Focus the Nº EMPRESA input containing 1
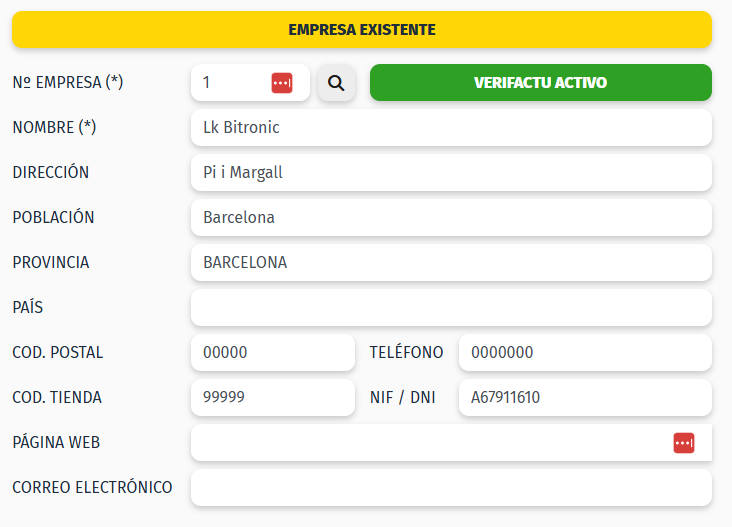The width and height of the screenshot is (732, 527). pyautogui.click(x=230, y=83)
